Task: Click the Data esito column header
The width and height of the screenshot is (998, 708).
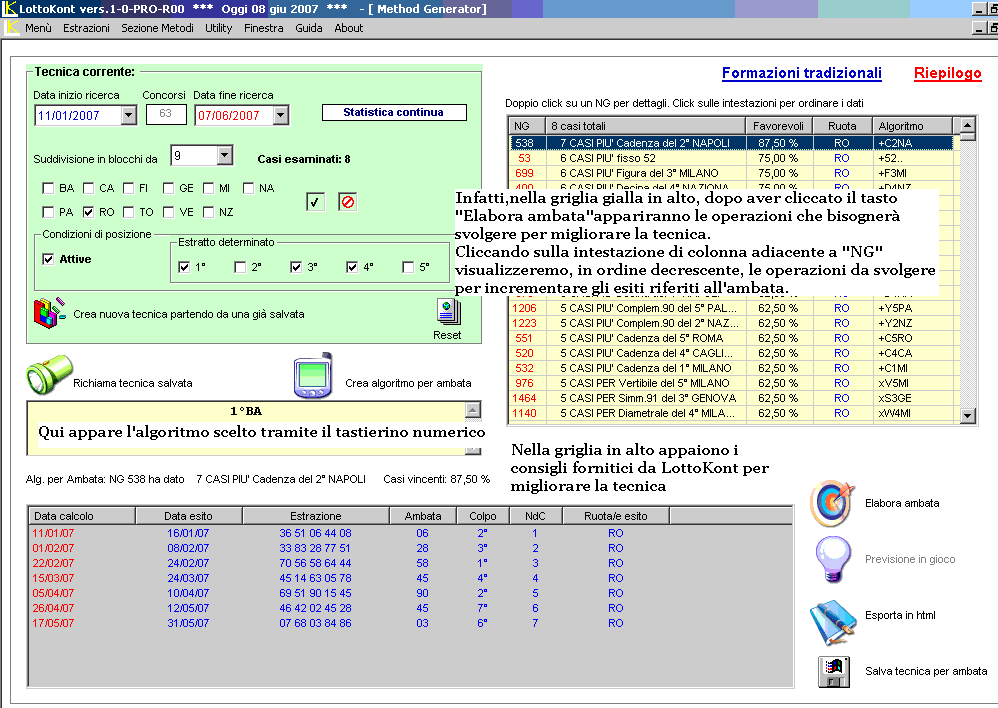Action: click(x=188, y=516)
